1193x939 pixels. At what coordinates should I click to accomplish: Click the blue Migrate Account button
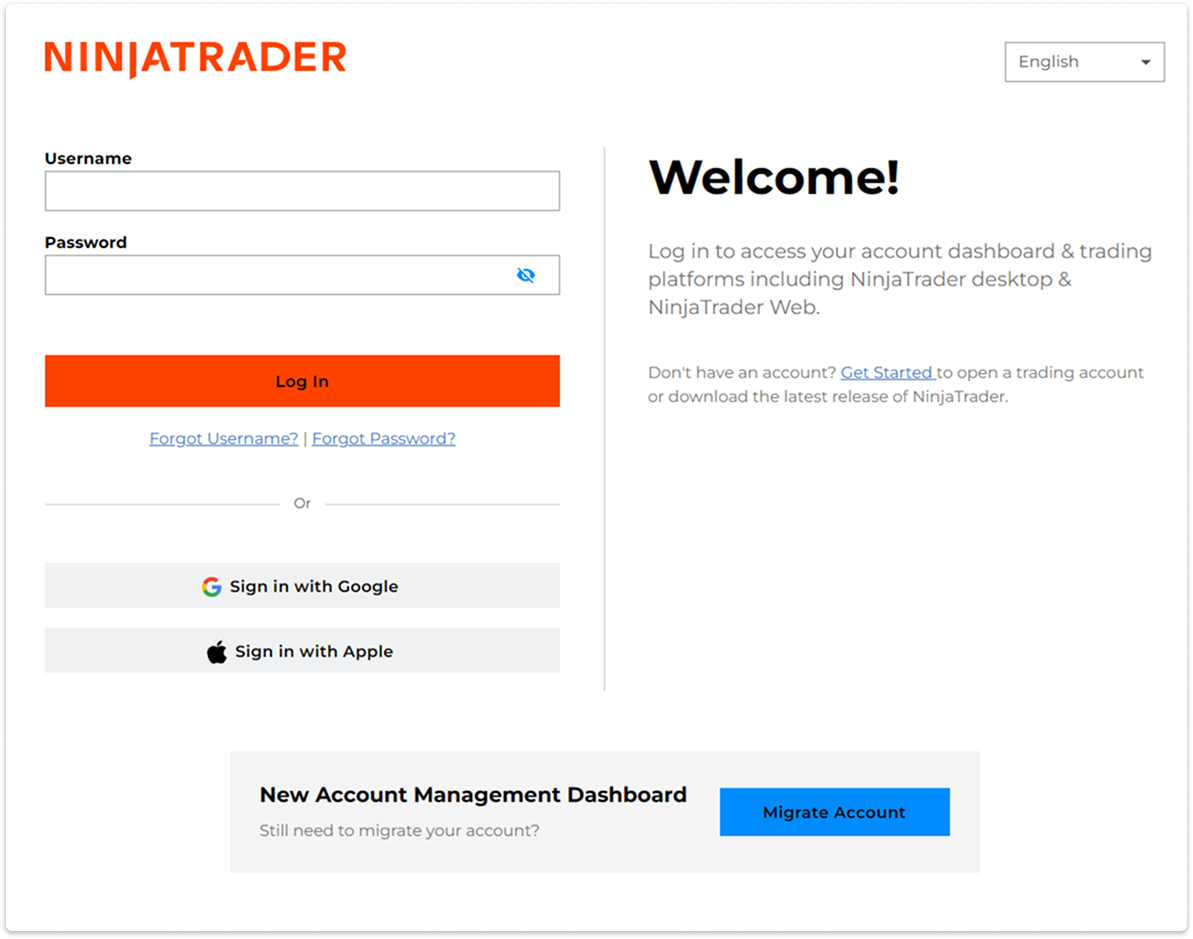835,812
